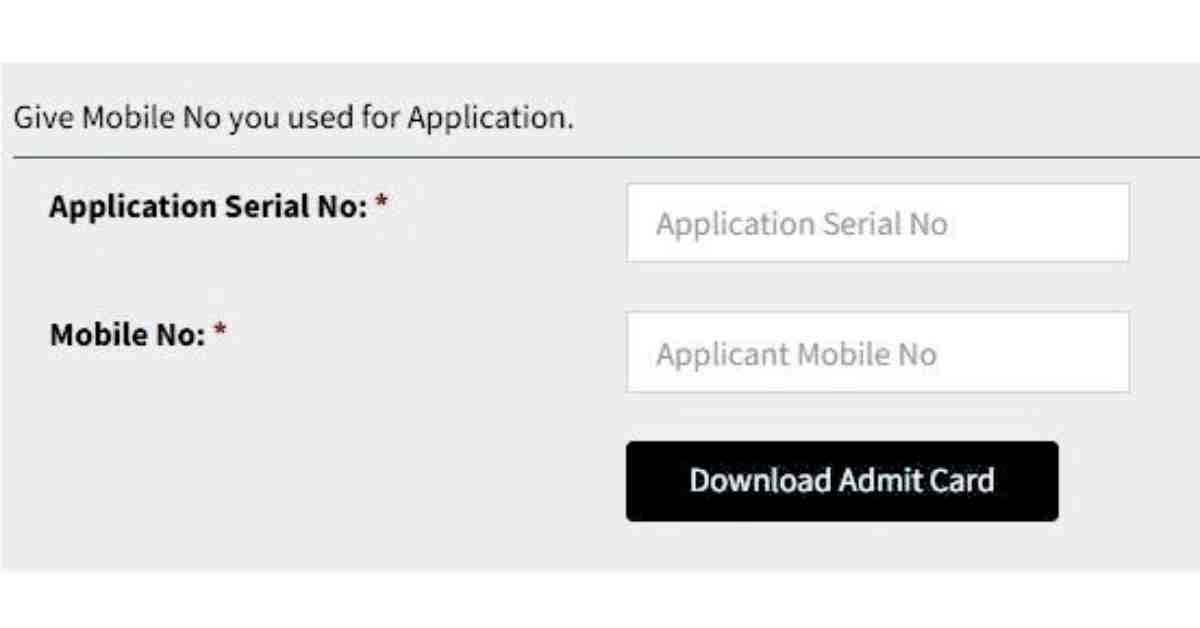Focus the Applicant Mobile No field

pyautogui.click(x=878, y=352)
